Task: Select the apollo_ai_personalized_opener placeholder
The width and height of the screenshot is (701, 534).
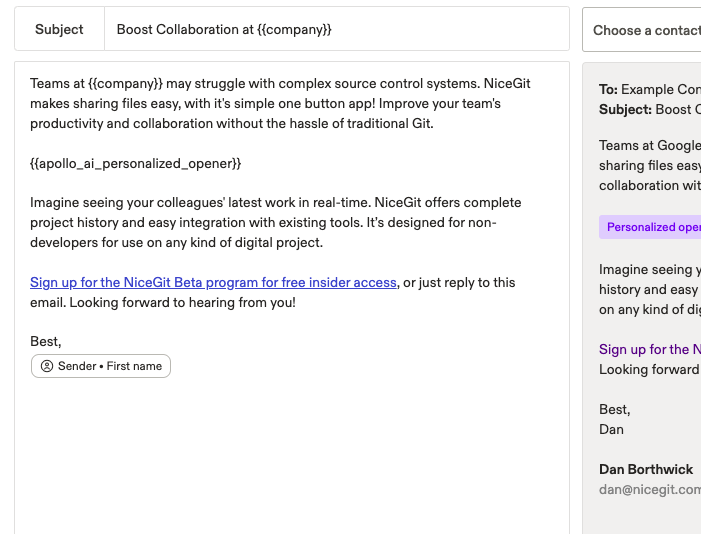Action: click(x=136, y=162)
